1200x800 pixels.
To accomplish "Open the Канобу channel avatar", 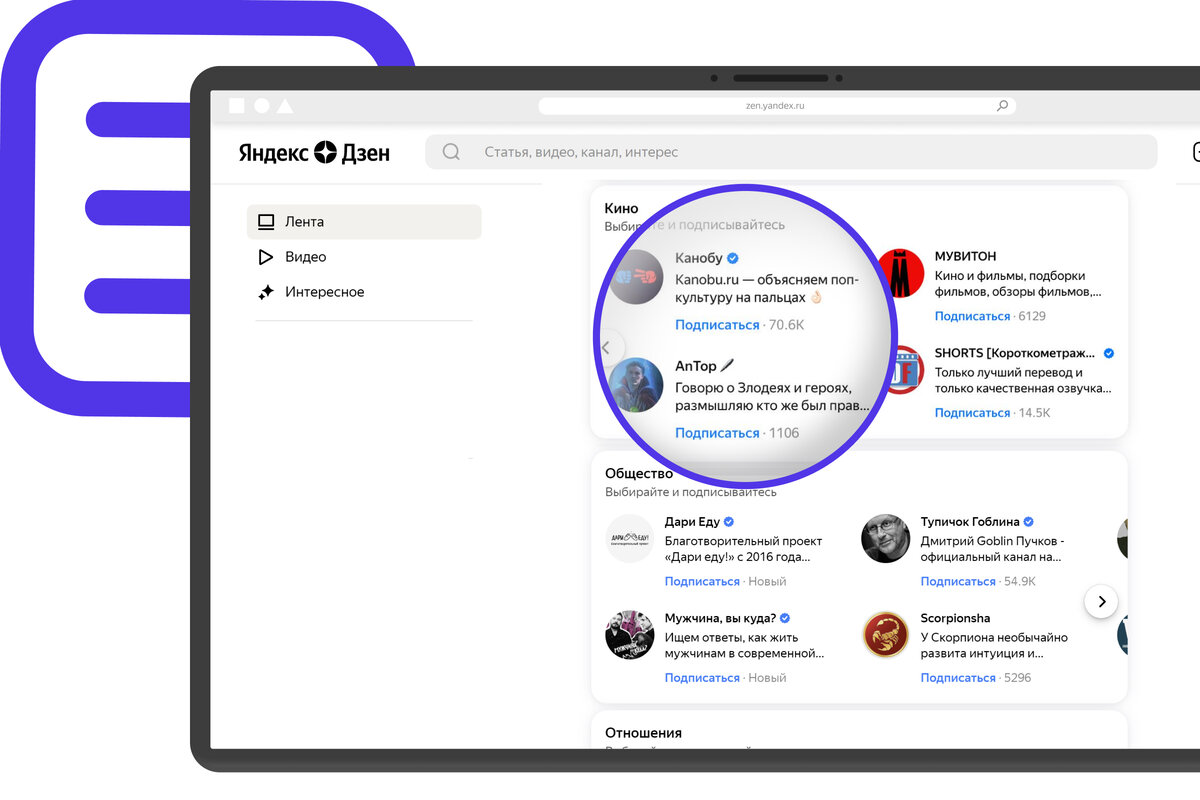I will [637, 276].
